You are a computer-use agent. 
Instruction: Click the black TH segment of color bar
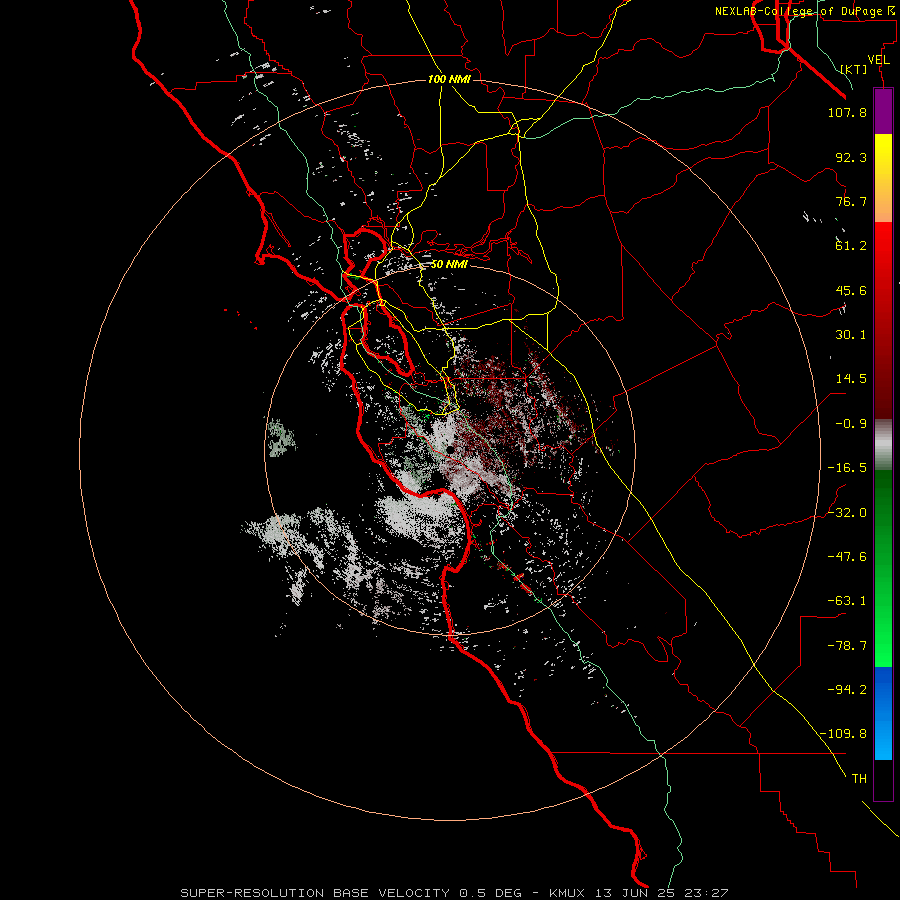coord(883,780)
